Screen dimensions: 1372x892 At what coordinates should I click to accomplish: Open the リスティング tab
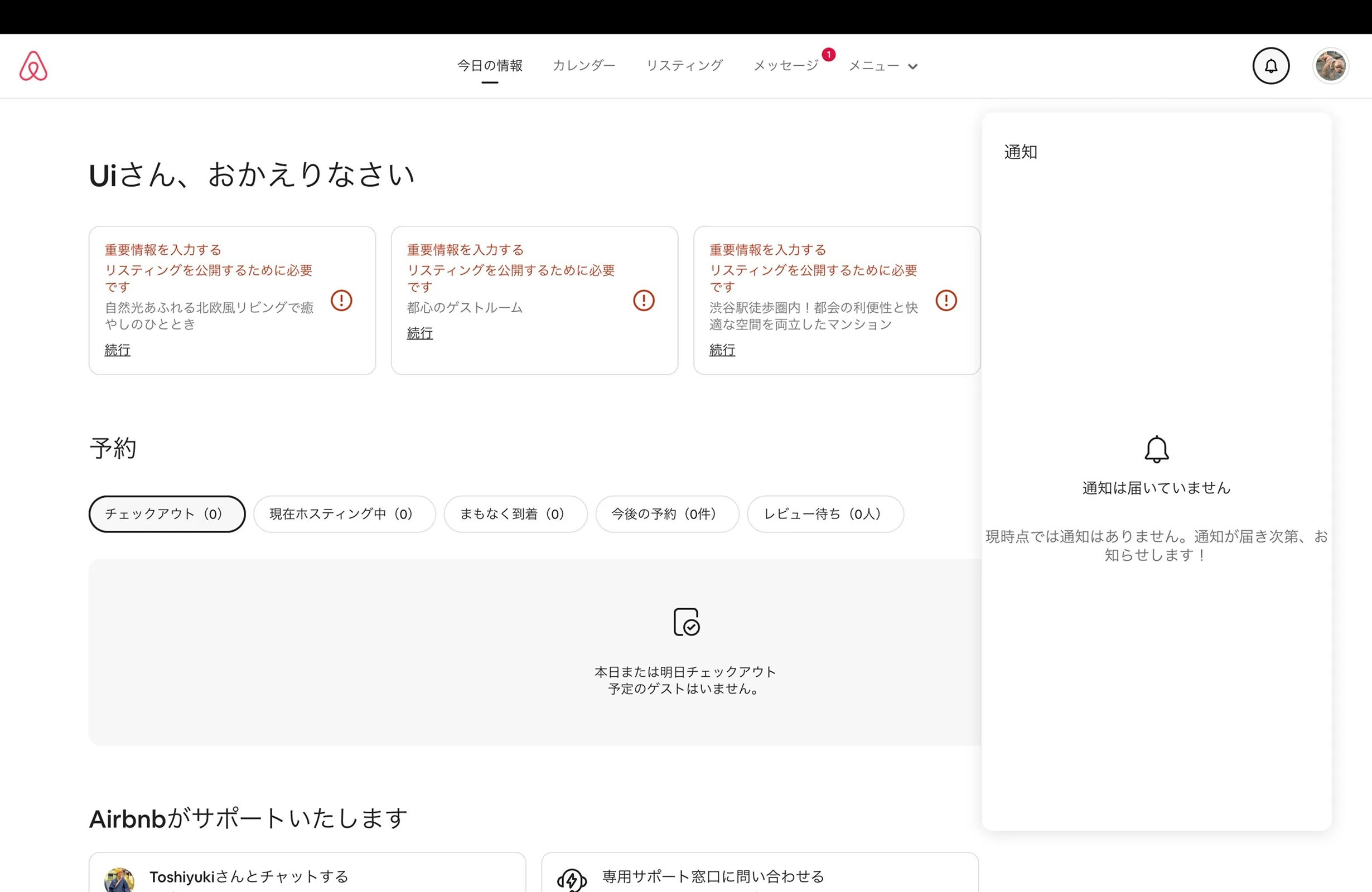(685, 65)
